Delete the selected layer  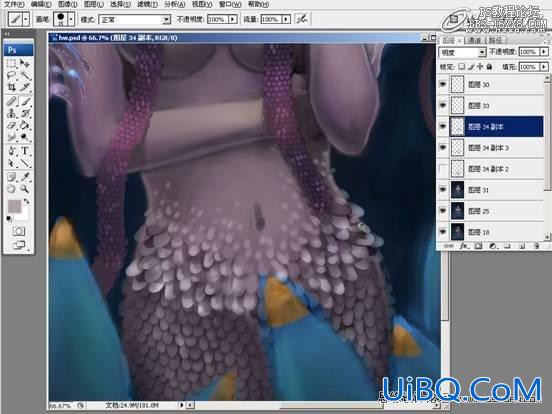[537, 246]
